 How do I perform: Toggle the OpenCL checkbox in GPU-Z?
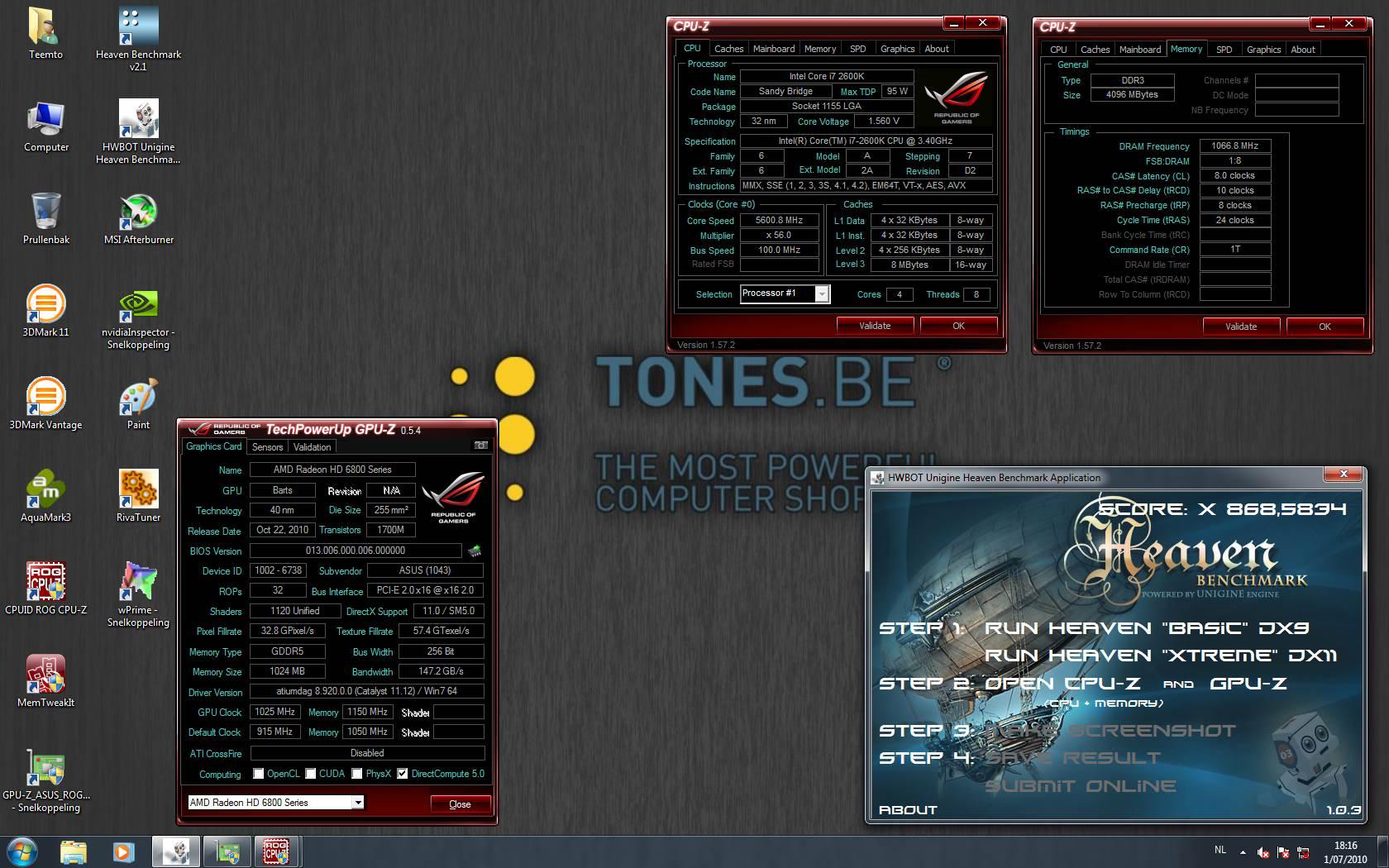coord(259,774)
